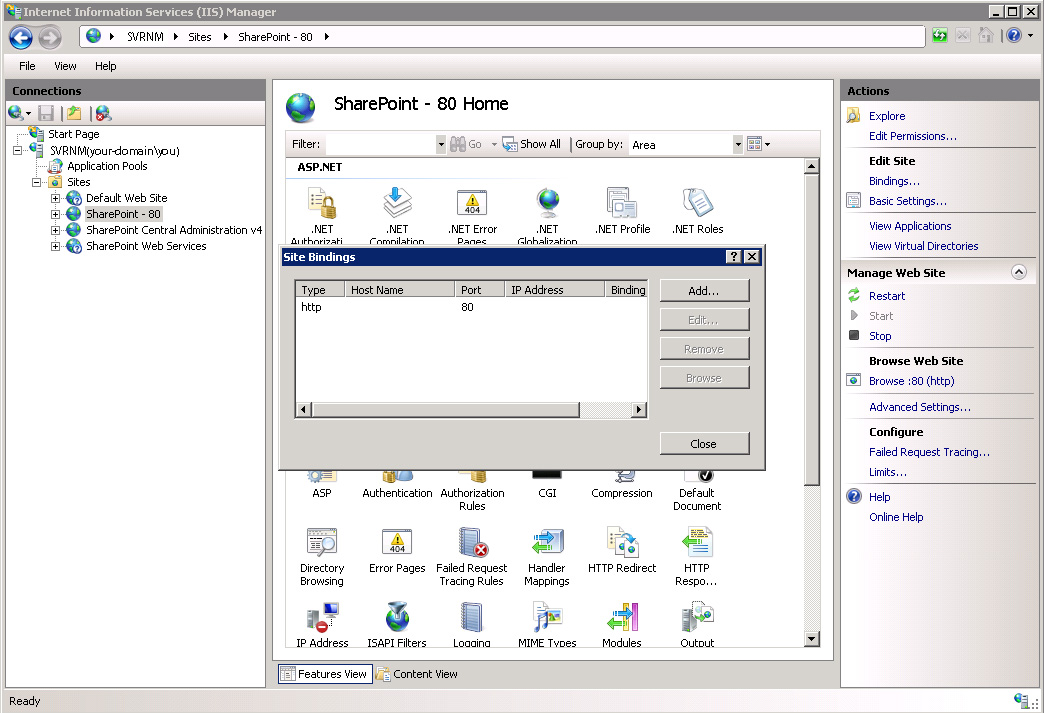The height and width of the screenshot is (713, 1044).
Task: Open the IP Address restrictions icon
Action: pyautogui.click(x=322, y=618)
